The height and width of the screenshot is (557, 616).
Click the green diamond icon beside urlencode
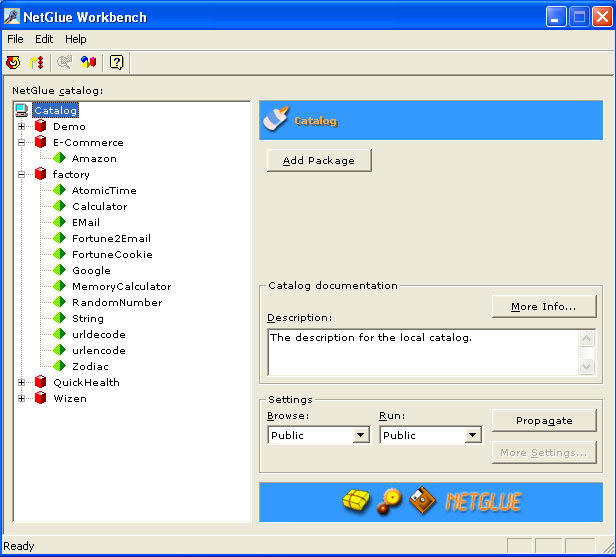point(59,350)
